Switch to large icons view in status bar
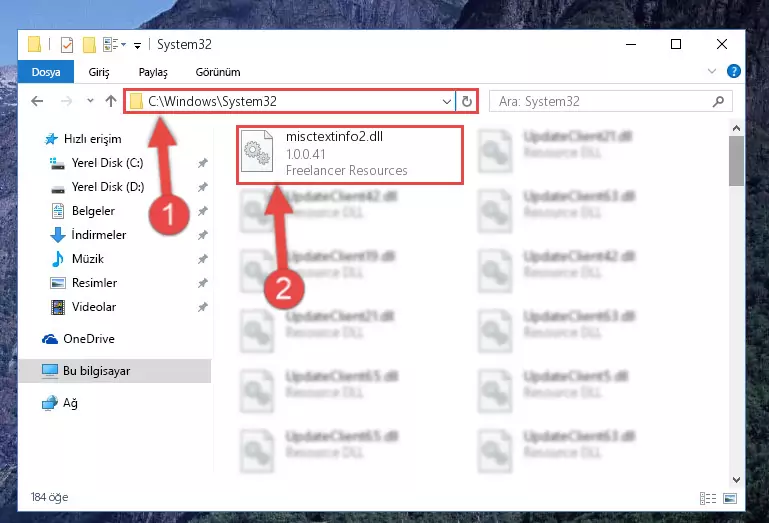 tap(730, 498)
